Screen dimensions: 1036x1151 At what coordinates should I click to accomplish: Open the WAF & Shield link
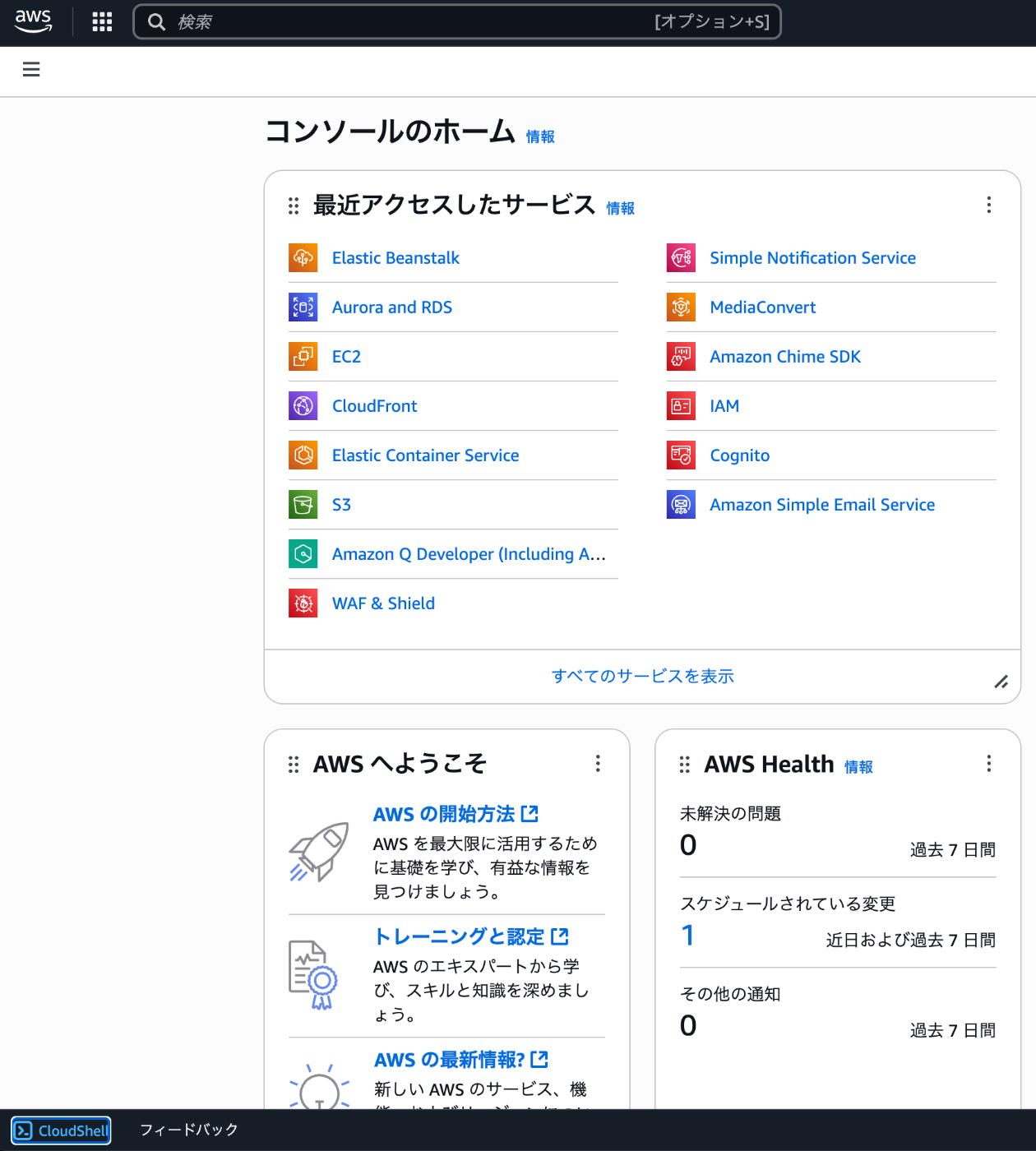pyautogui.click(x=383, y=603)
